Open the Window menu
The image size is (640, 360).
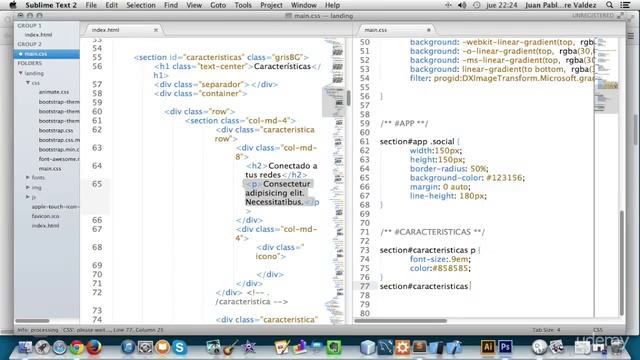(x=303, y=5)
